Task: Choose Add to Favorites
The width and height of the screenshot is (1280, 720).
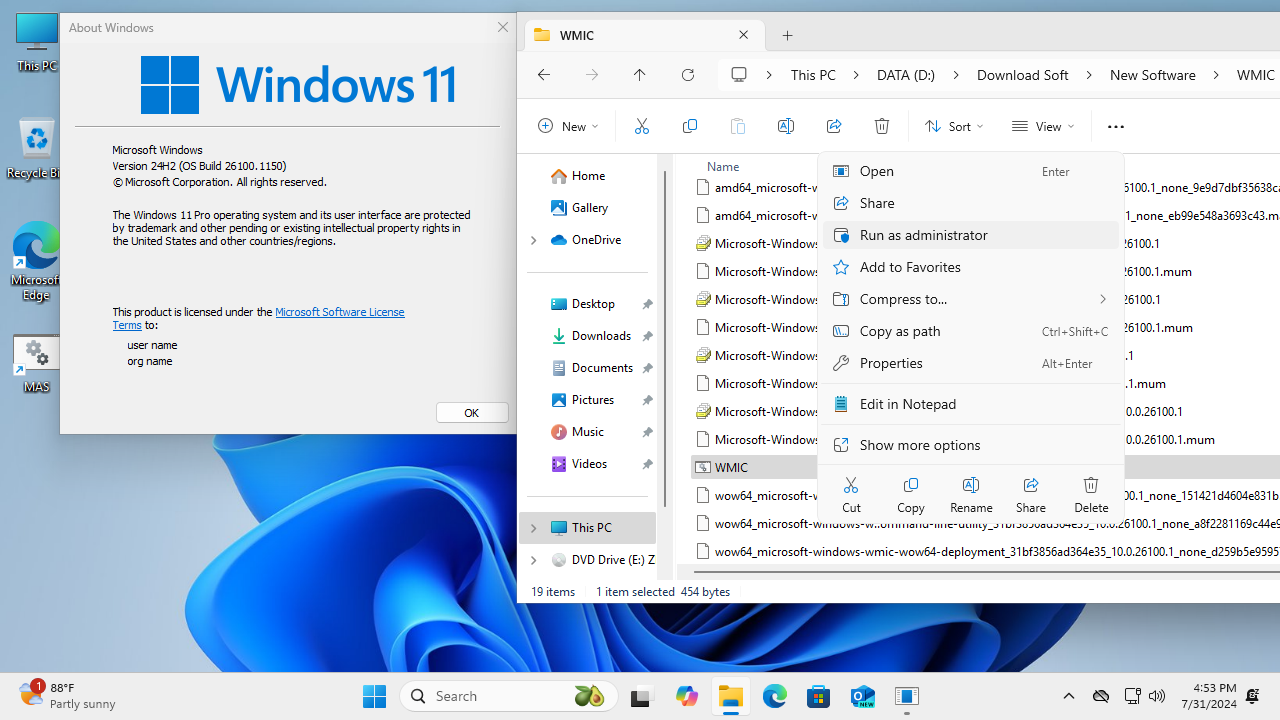Action: (970, 267)
